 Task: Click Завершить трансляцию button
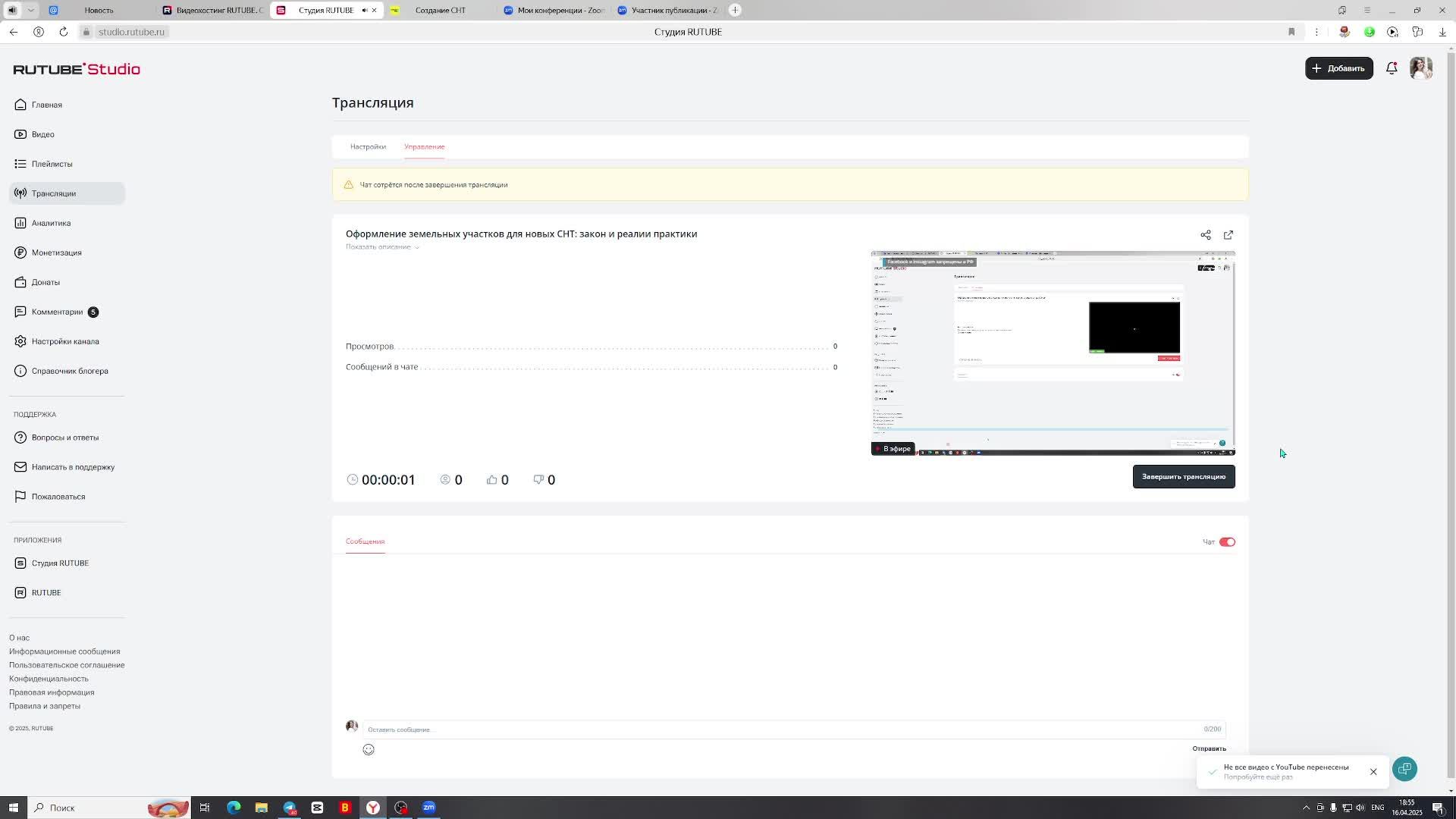coord(1183,477)
